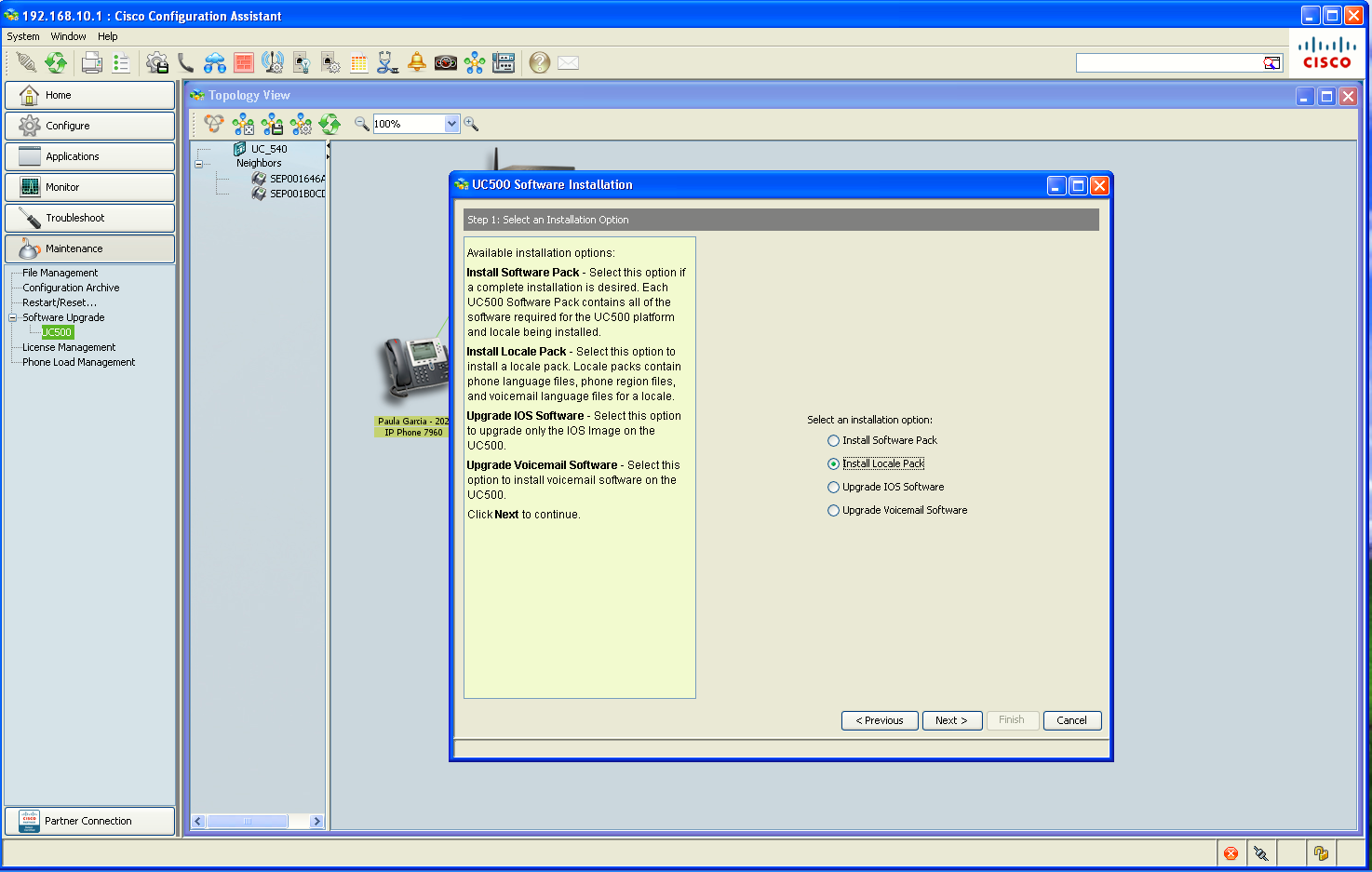
Task: Click the Maintenance panel button
Action: pos(89,248)
